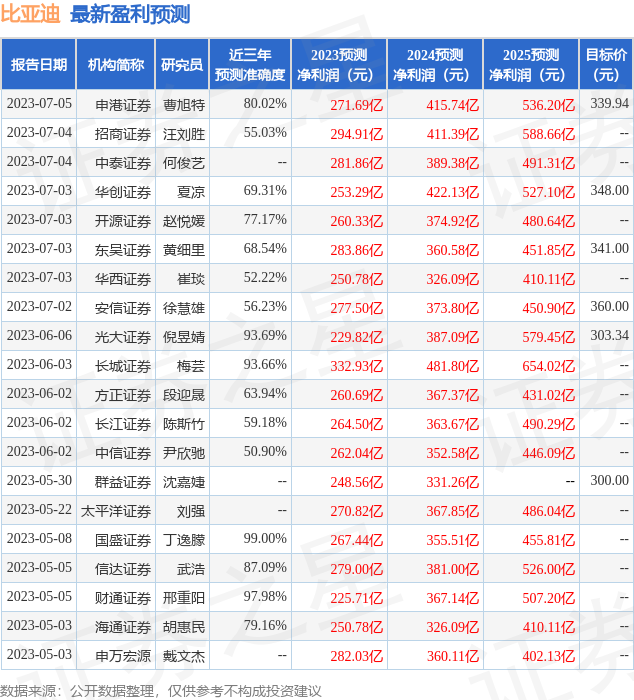Click the 近三年预测准确度 column header
The height and width of the screenshot is (700, 634).
click(x=250, y=65)
